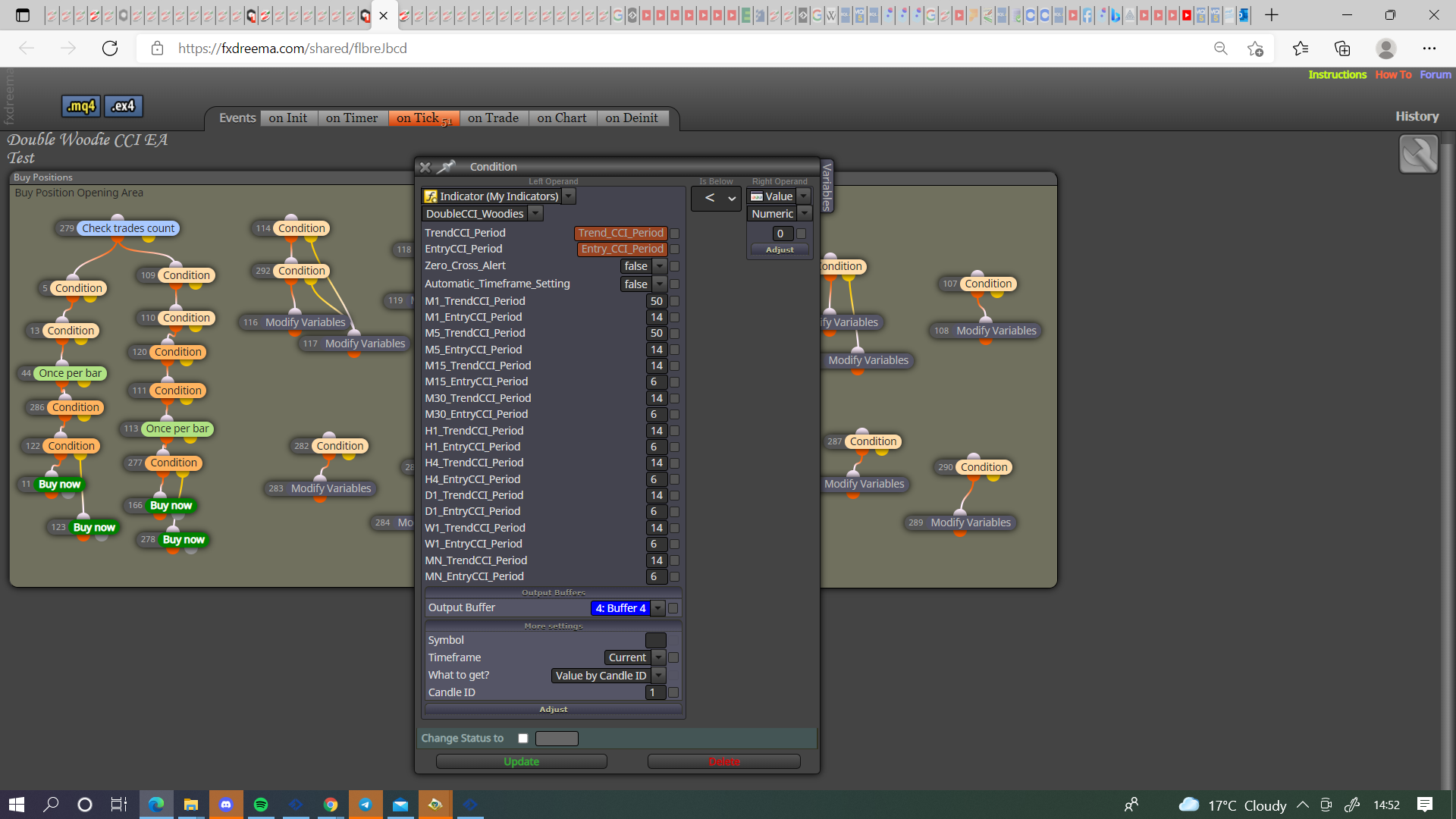Viewport: 1456px width, 819px height.
Task: Switch to the on Chart event tab
Action: (562, 118)
